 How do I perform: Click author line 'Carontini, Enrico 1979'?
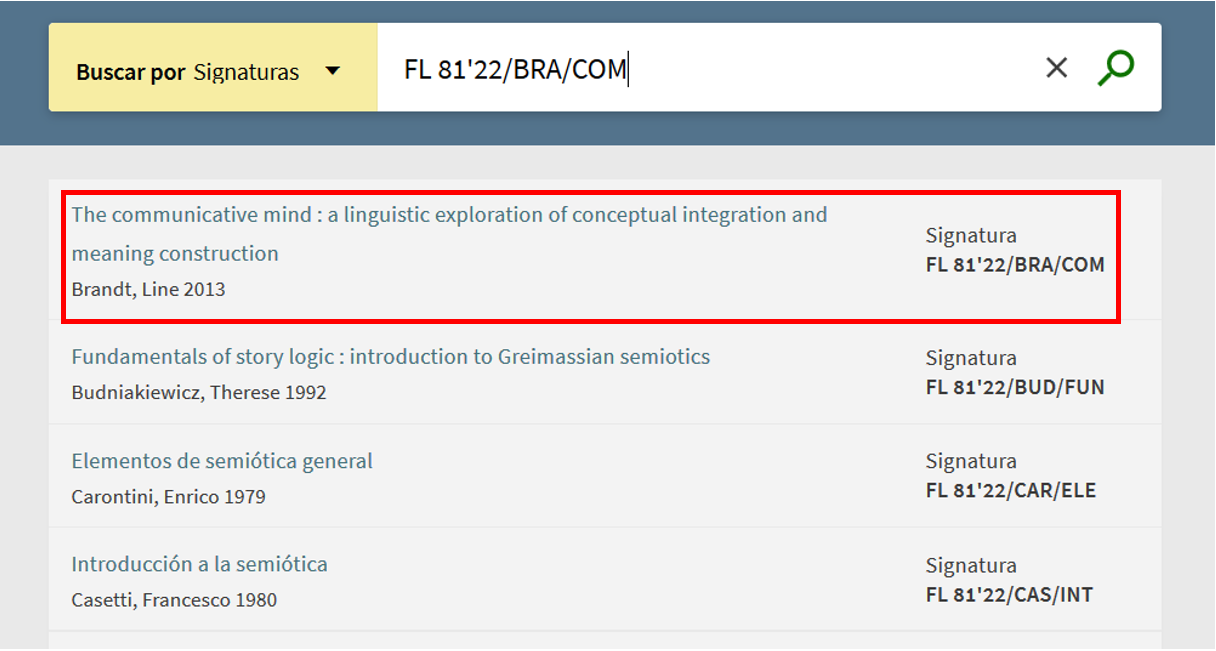point(168,497)
